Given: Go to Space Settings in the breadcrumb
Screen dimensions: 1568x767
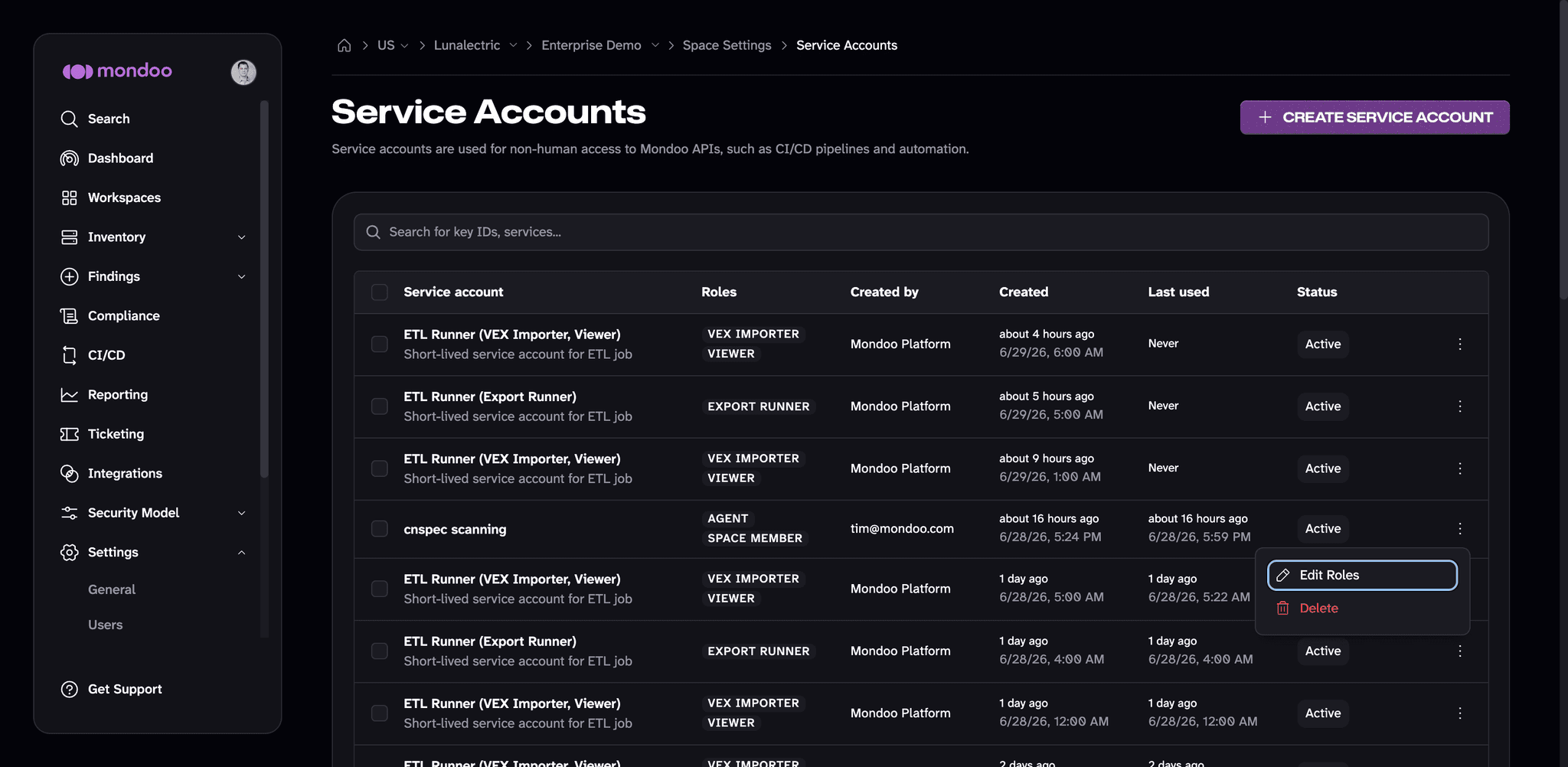Looking at the screenshot, I should click(x=727, y=45).
